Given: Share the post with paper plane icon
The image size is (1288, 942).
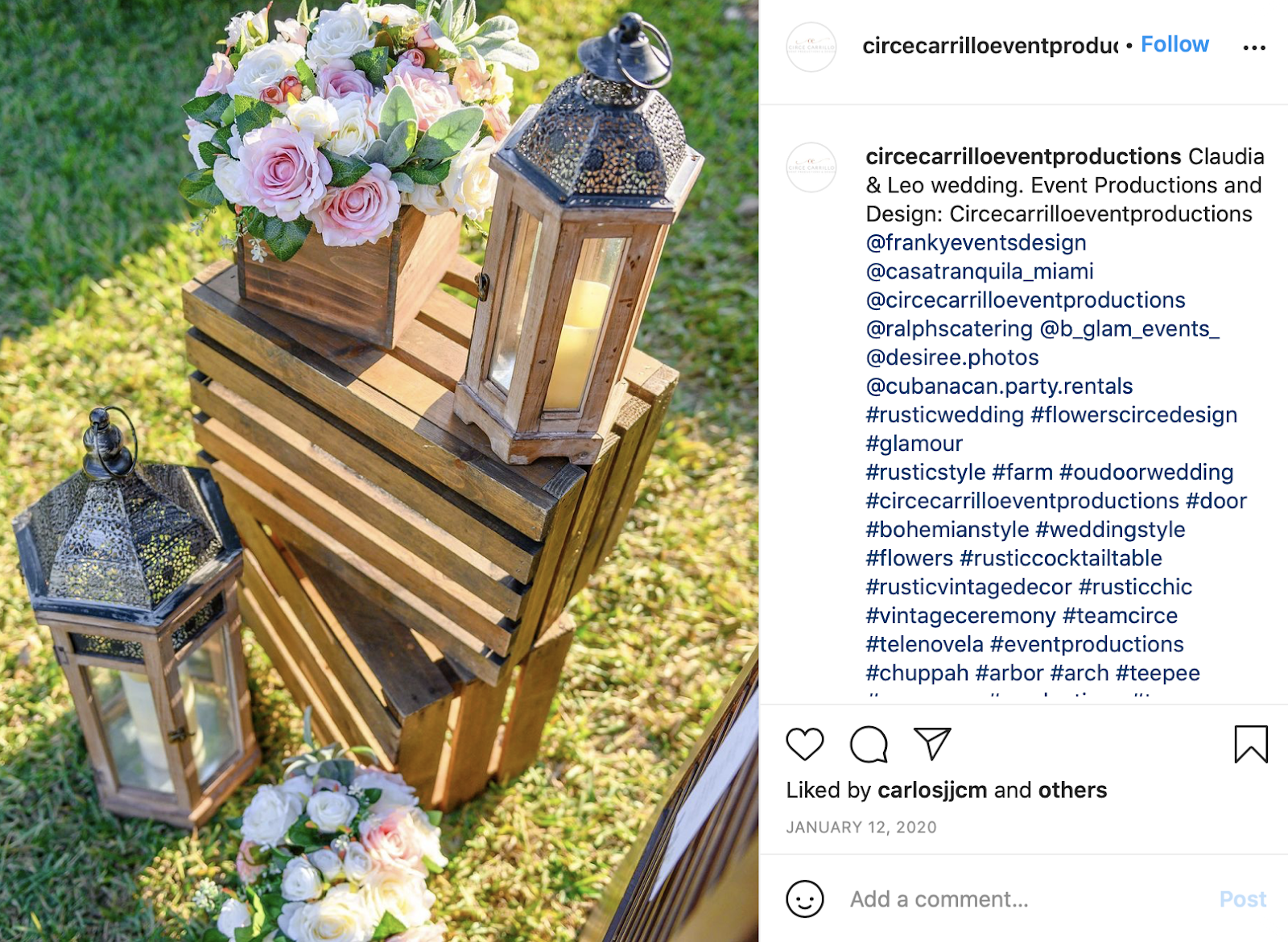Looking at the screenshot, I should tap(932, 744).
